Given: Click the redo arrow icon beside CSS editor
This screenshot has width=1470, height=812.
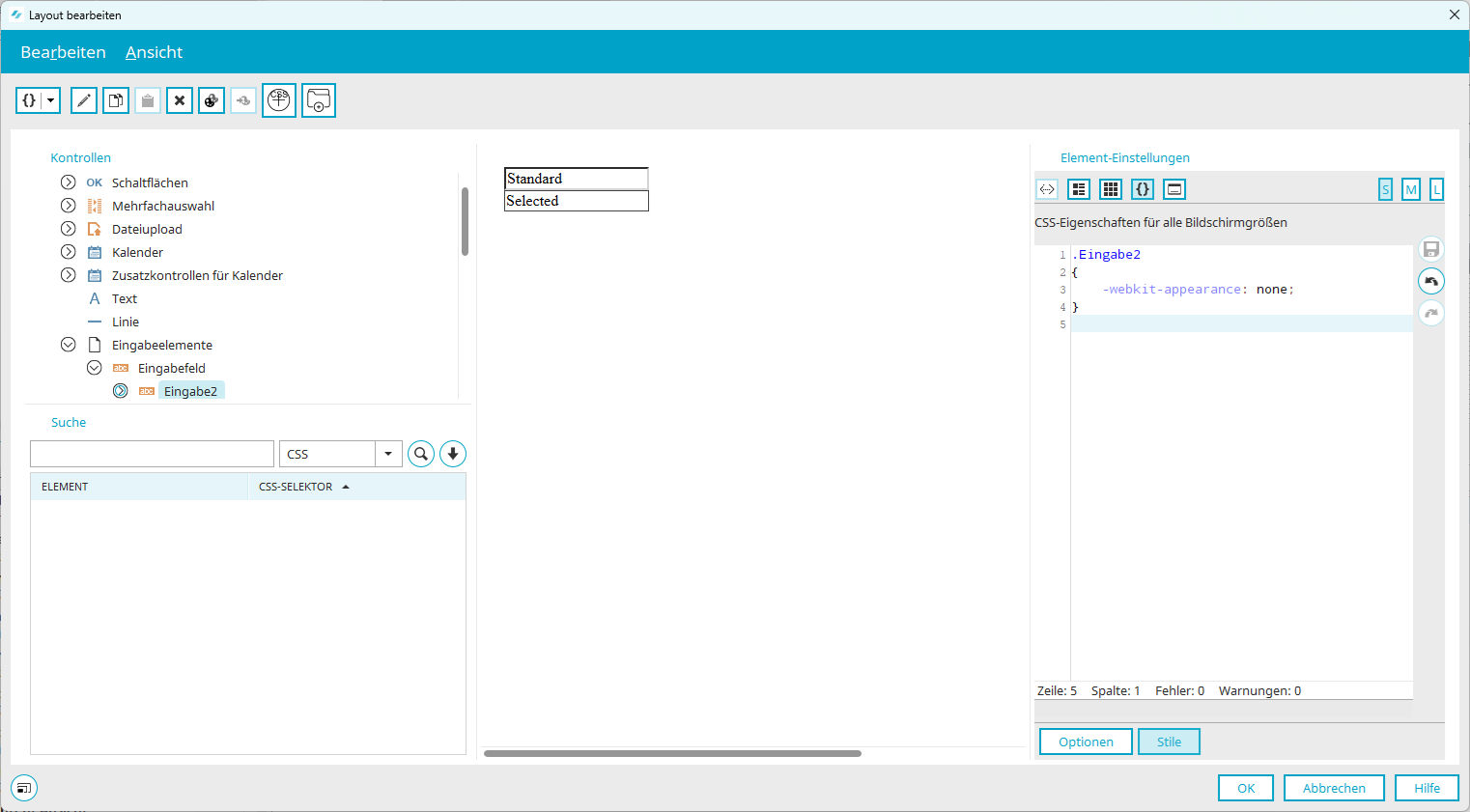Looking at the screenshot, I should point(1431,313).
